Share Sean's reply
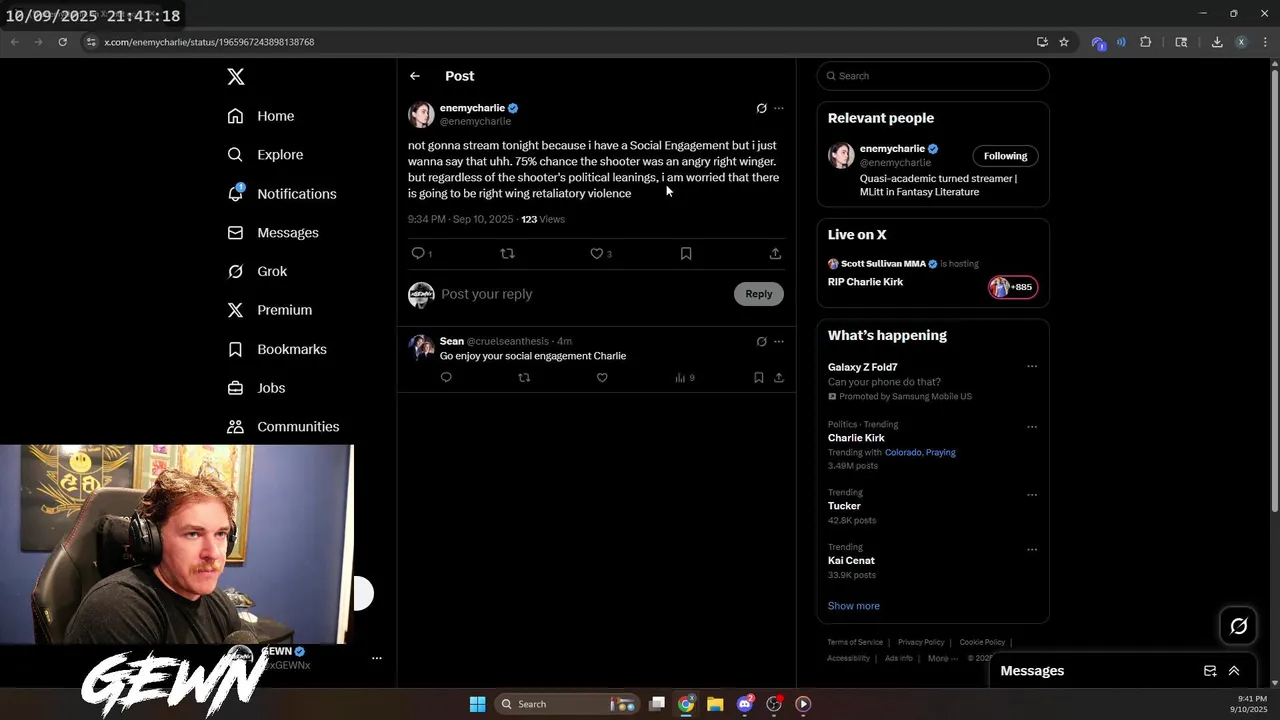 779,378
